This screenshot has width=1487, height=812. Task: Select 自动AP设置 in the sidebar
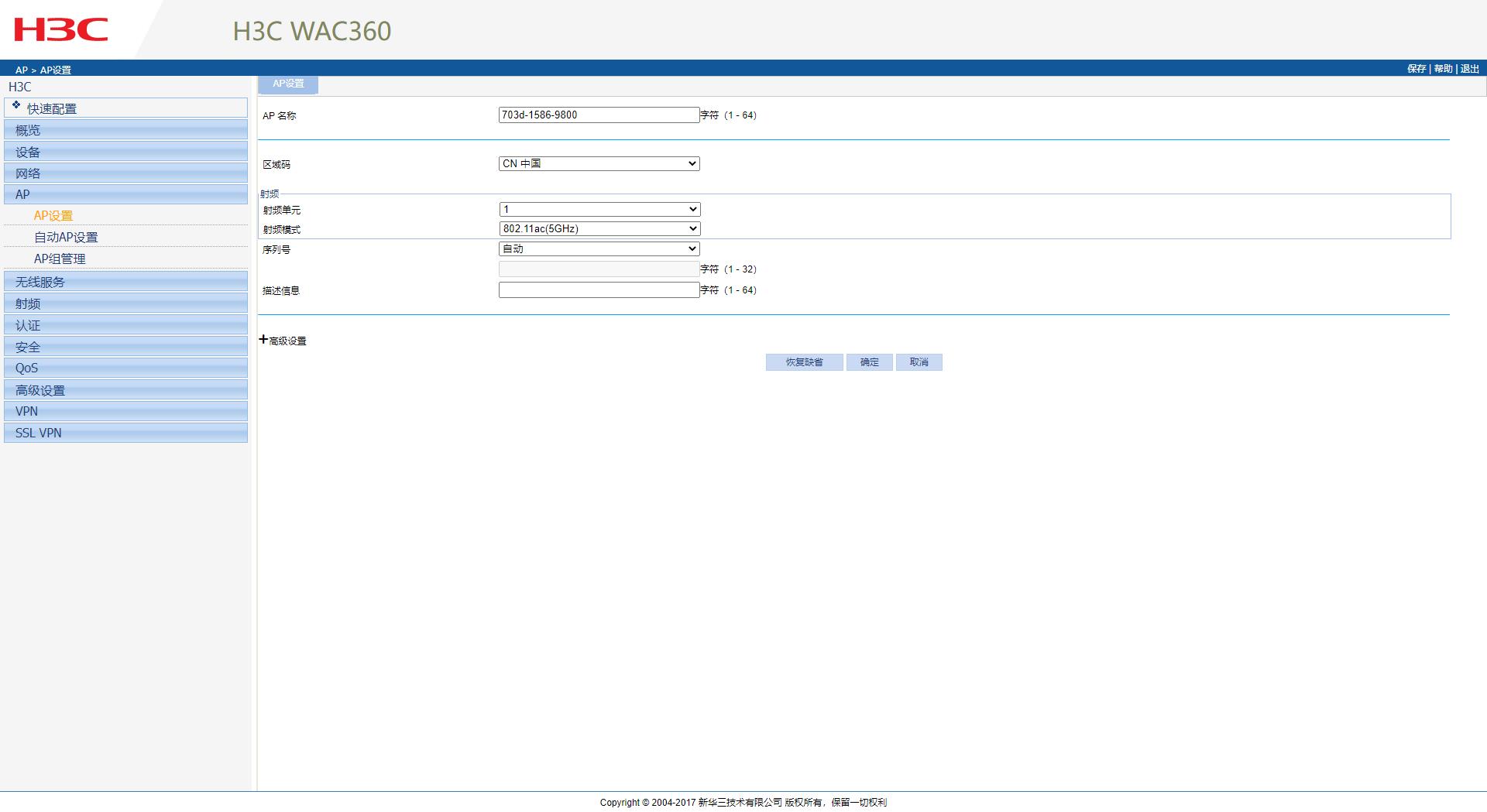(x=66, y=238)
